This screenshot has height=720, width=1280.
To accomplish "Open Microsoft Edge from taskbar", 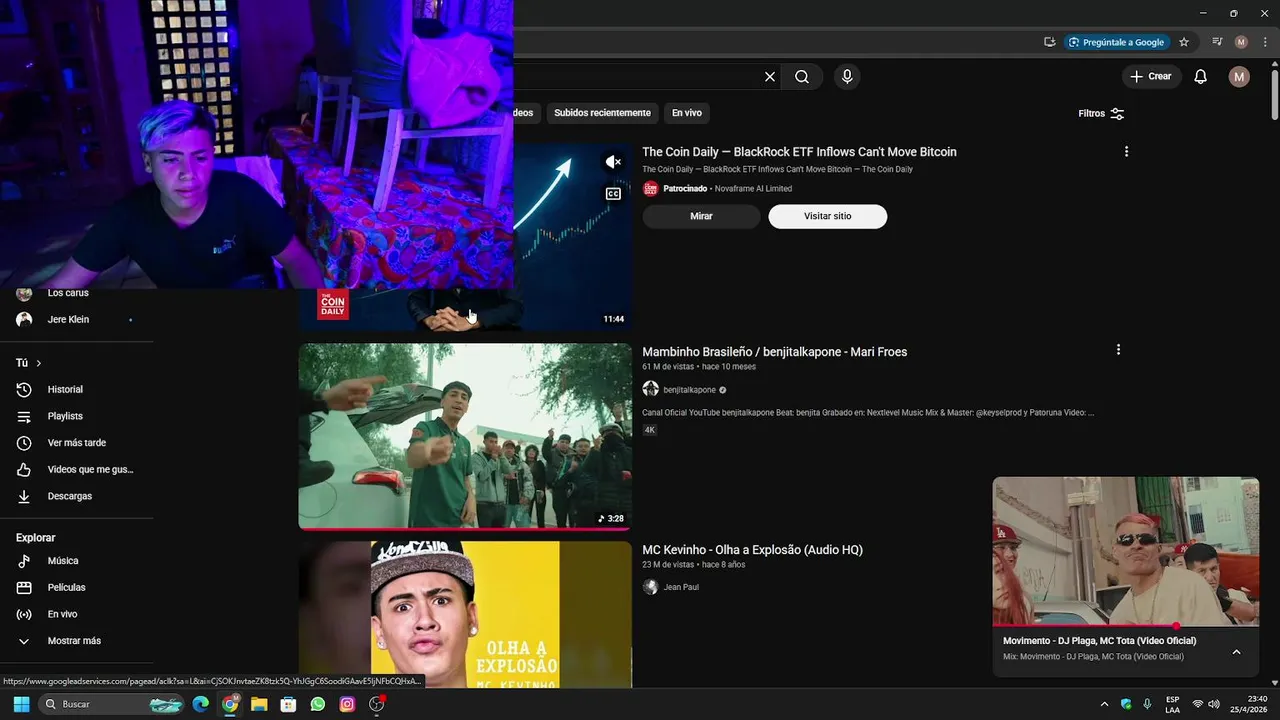I will (x=200, y=704).
